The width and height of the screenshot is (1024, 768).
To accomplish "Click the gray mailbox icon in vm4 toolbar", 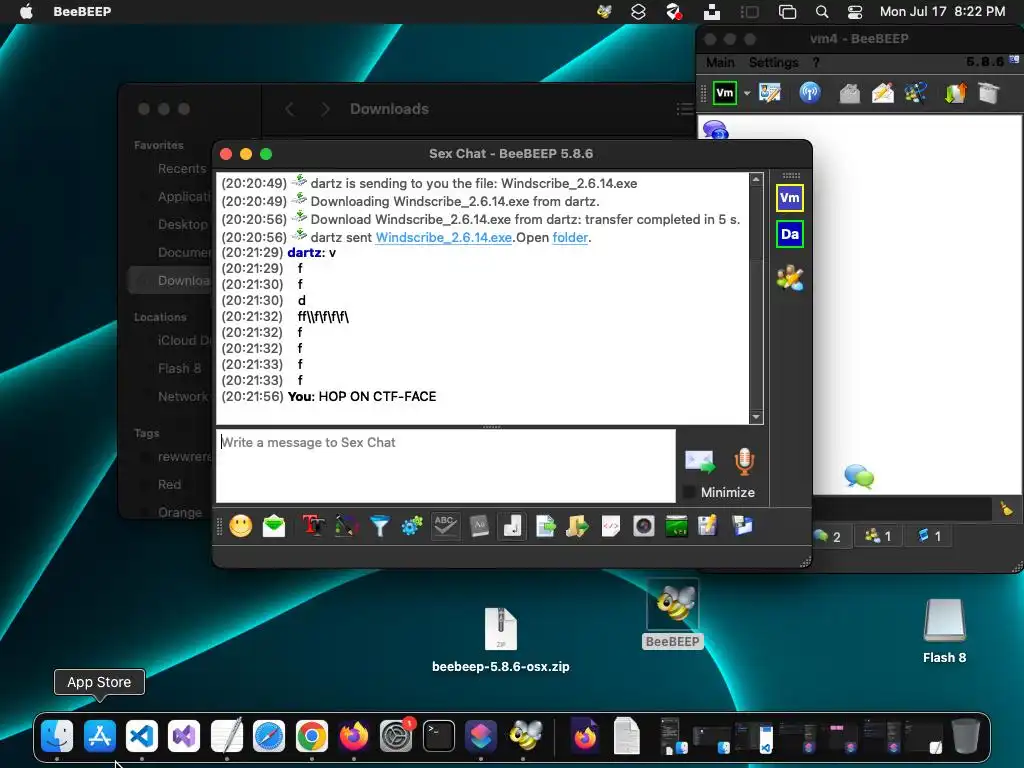I will coord(850,93).
